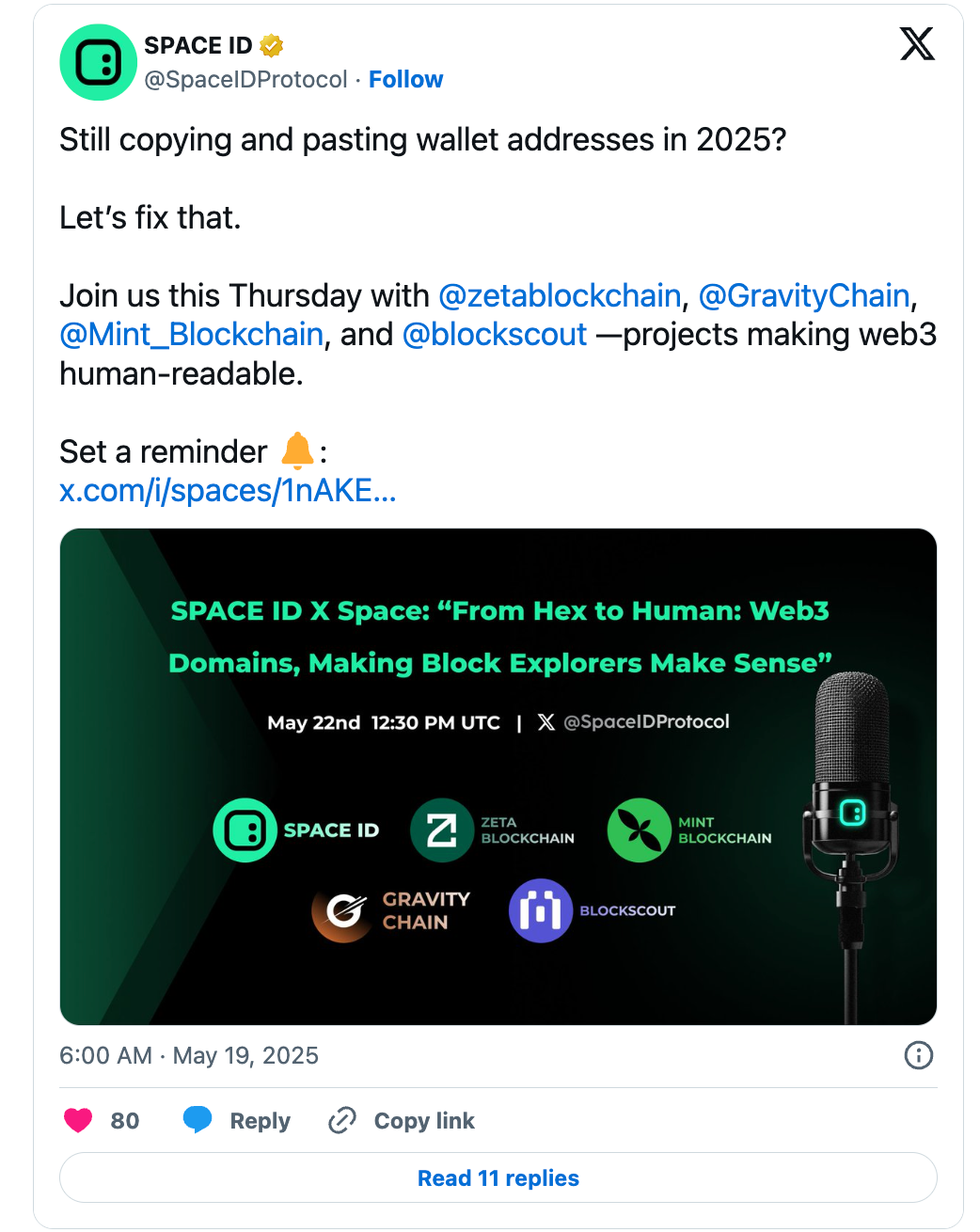Screen dimensions: 980x1232
Task: Open the x.com spaces reminder link
Action: pyautogui.click(x=229, y=490)
